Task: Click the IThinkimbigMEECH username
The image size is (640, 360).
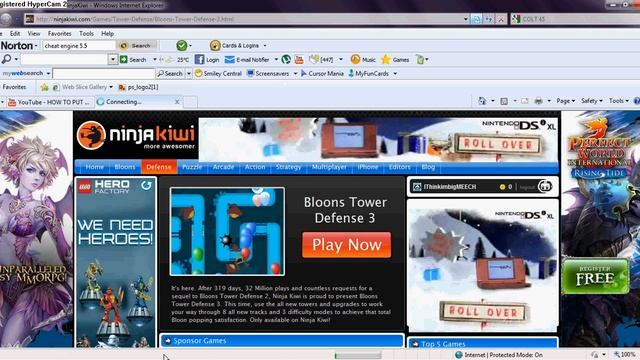Action: (449, 187)
